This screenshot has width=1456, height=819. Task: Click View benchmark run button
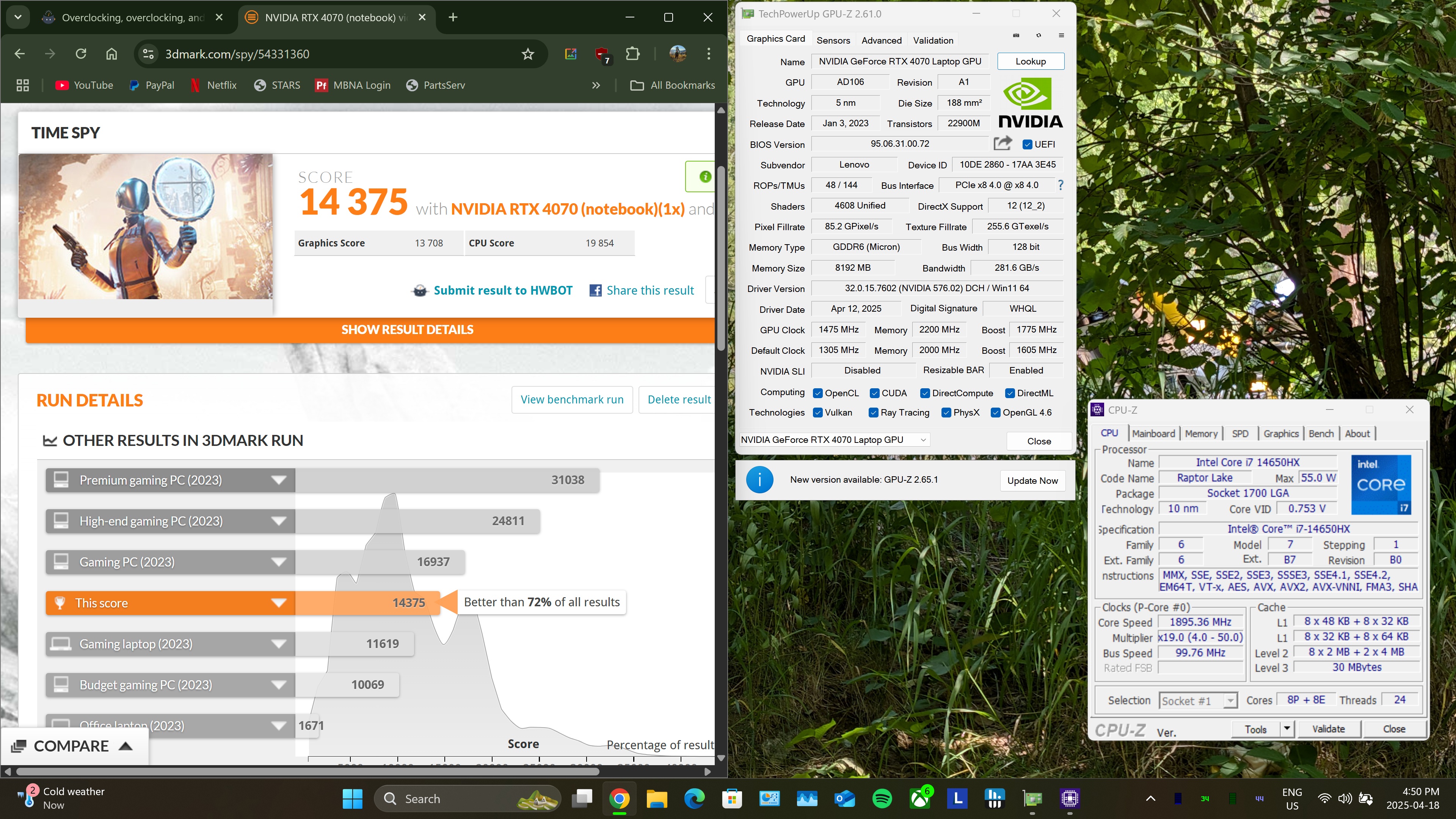tap(572, 400)
